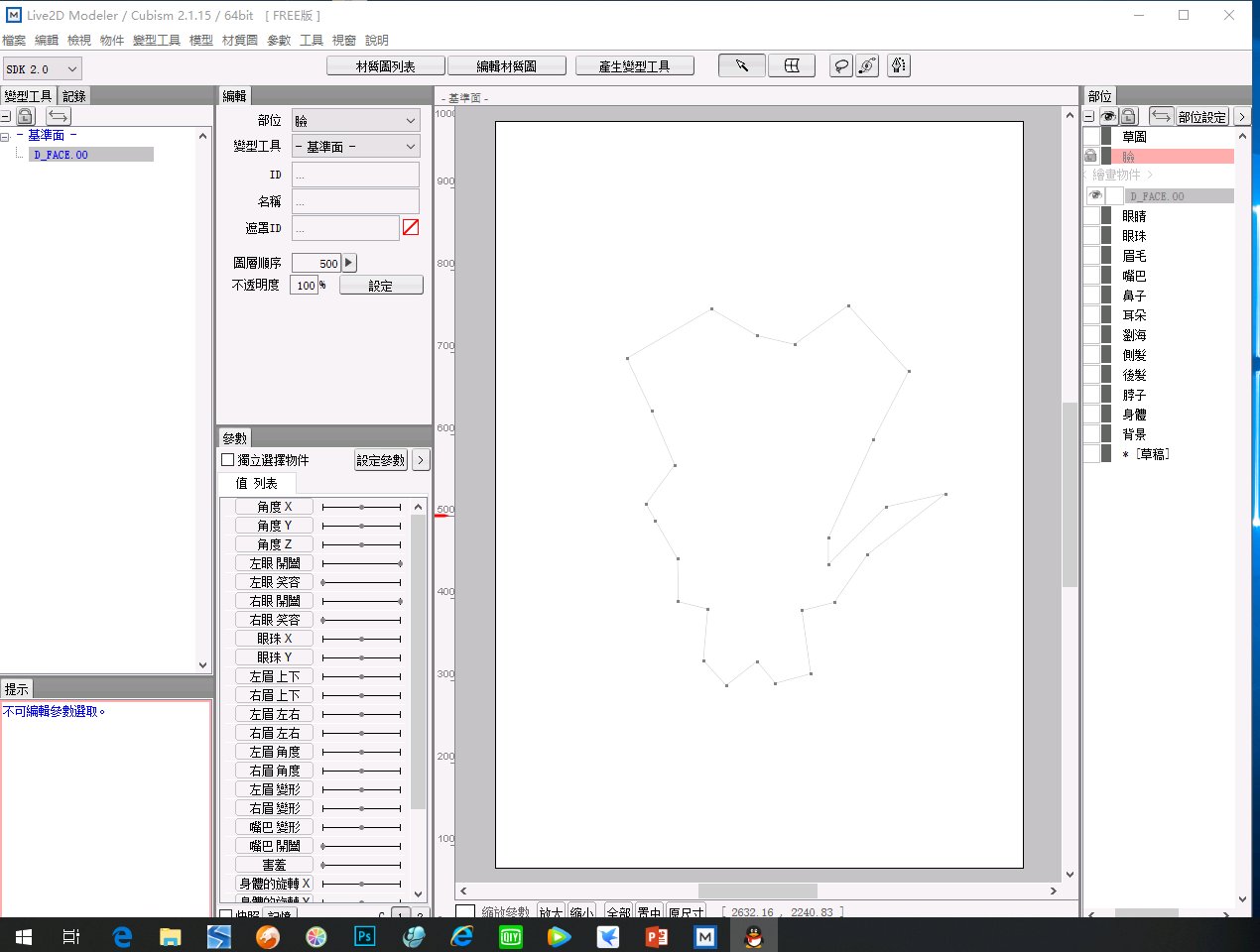Image resolution: width=1260 pixels, height=952 pixels.
Task: Enable the 獨立選擇物件 checkbox
Action: click(227, 459)
